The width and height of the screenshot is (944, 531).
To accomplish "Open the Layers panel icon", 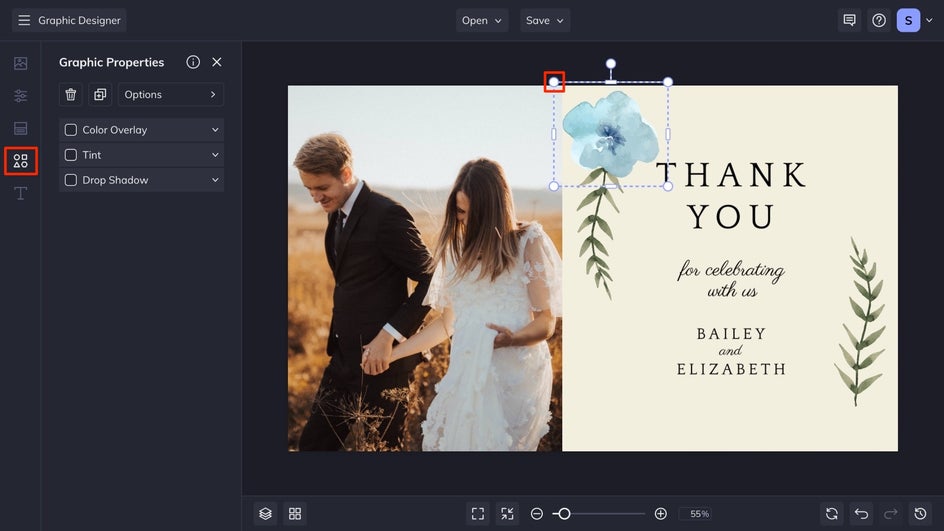I will 266,514.
